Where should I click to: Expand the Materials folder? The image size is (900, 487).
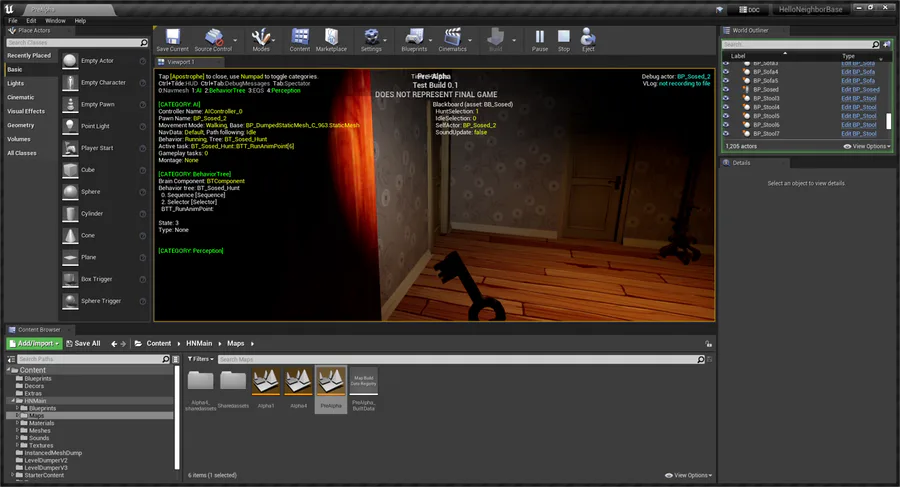tap(17, 423)
